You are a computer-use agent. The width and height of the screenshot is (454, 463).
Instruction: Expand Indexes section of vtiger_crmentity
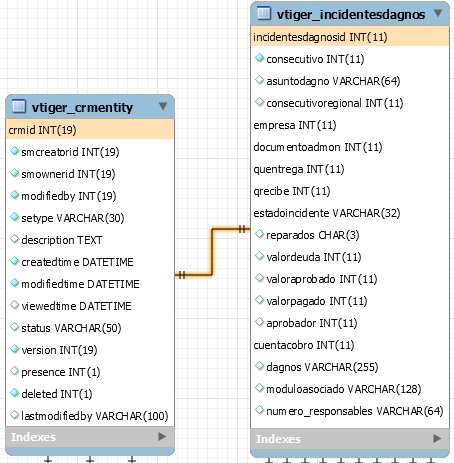(162, 436)
